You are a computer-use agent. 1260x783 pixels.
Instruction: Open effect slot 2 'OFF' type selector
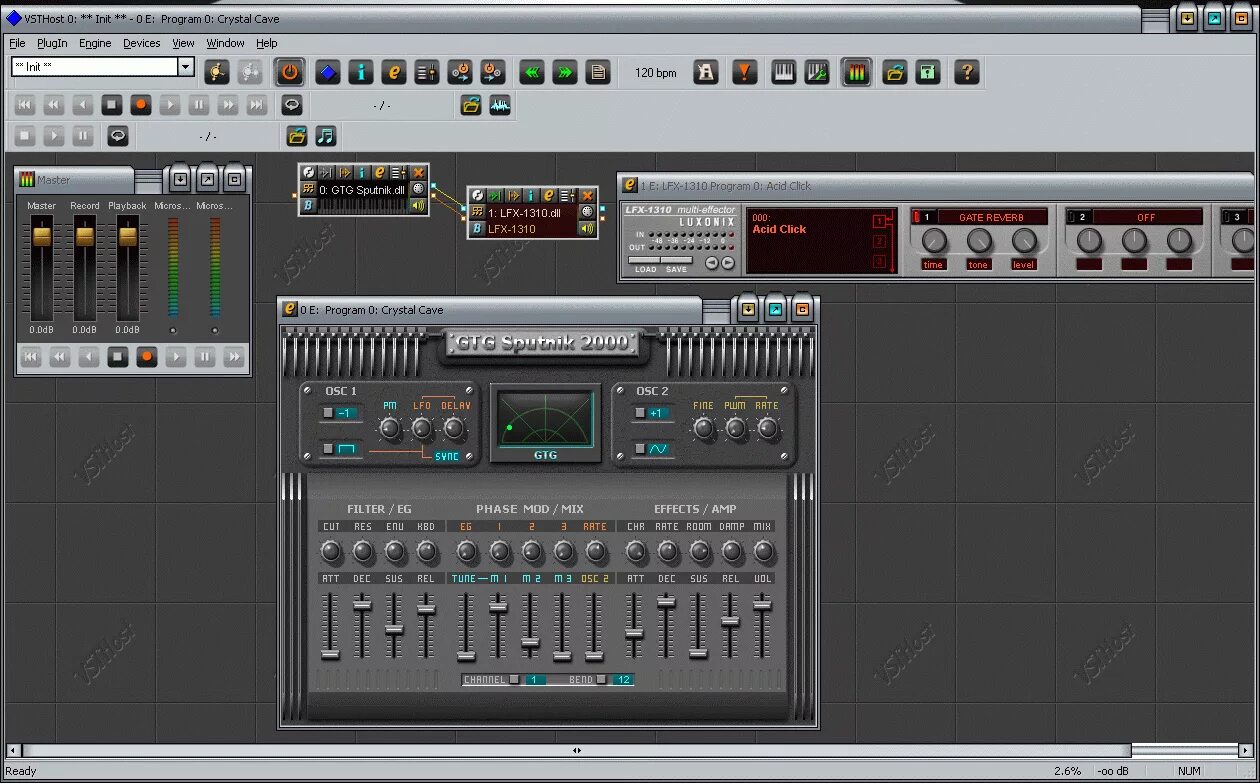click(1146, 217)
